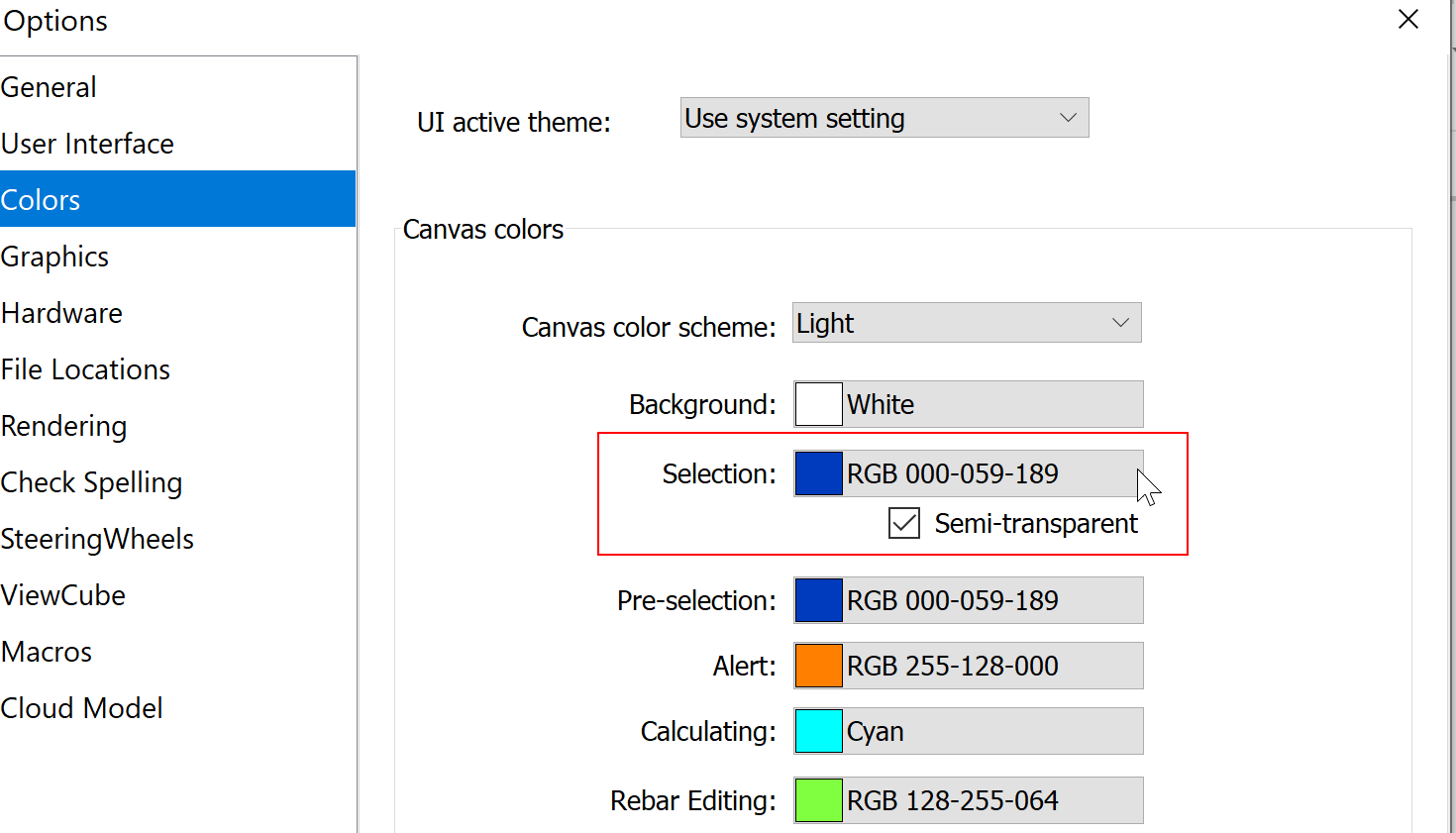The image size is (1456, 833).
Task: Change Light scheme via its chevron arrow
Action: tap(1120, 322)
